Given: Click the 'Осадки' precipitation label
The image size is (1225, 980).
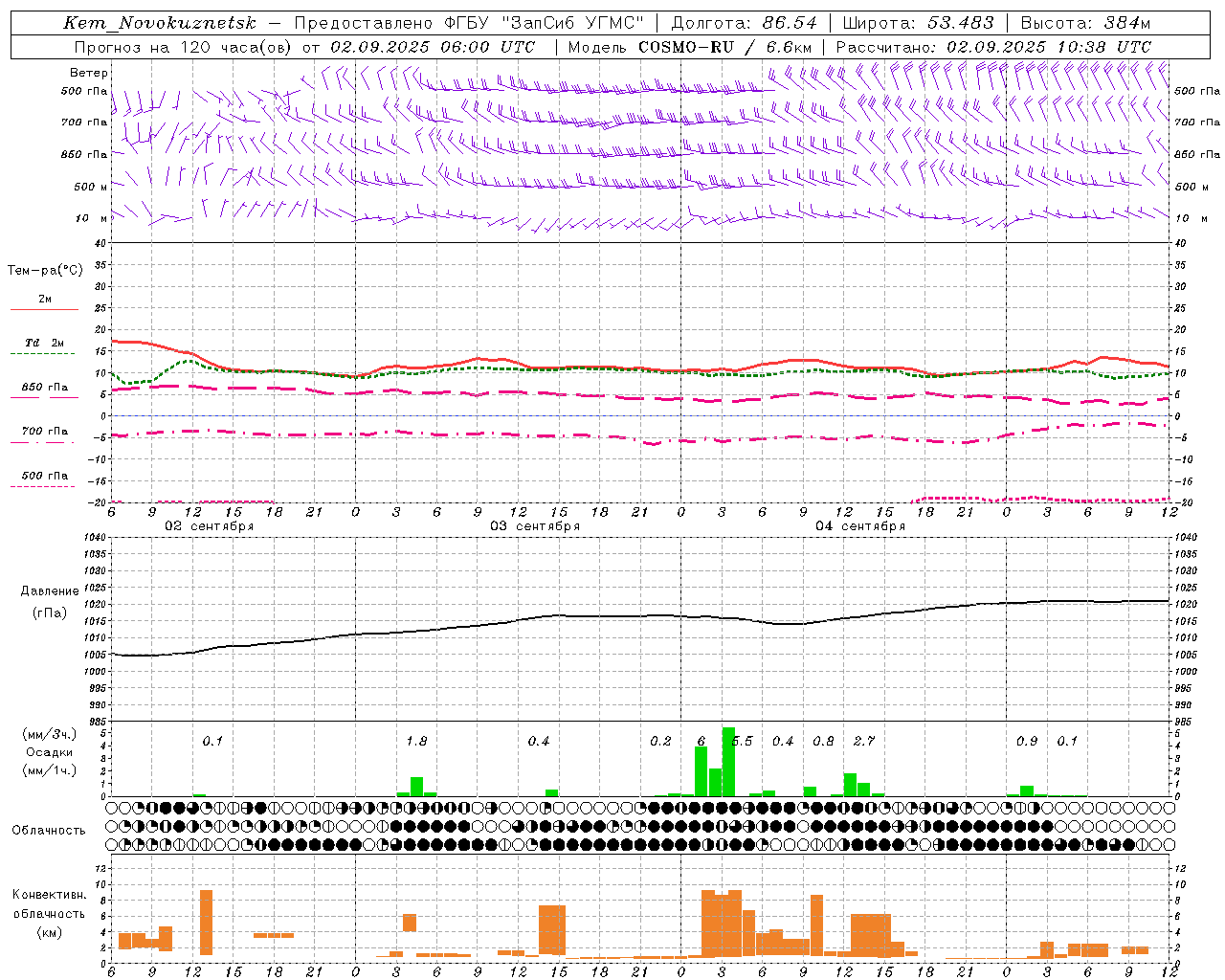Looking at the screenshot, I should [x=49, y=752].
